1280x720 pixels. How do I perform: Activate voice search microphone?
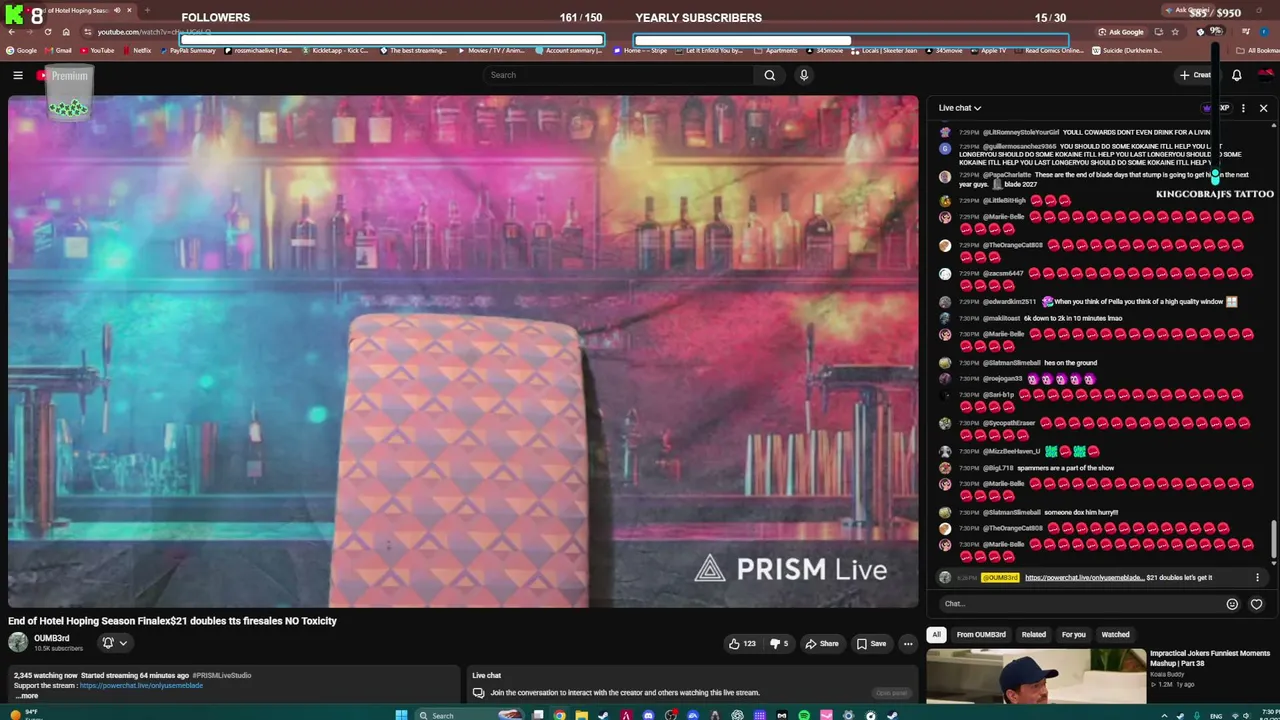pyautogui.click(x=803, y=75)
